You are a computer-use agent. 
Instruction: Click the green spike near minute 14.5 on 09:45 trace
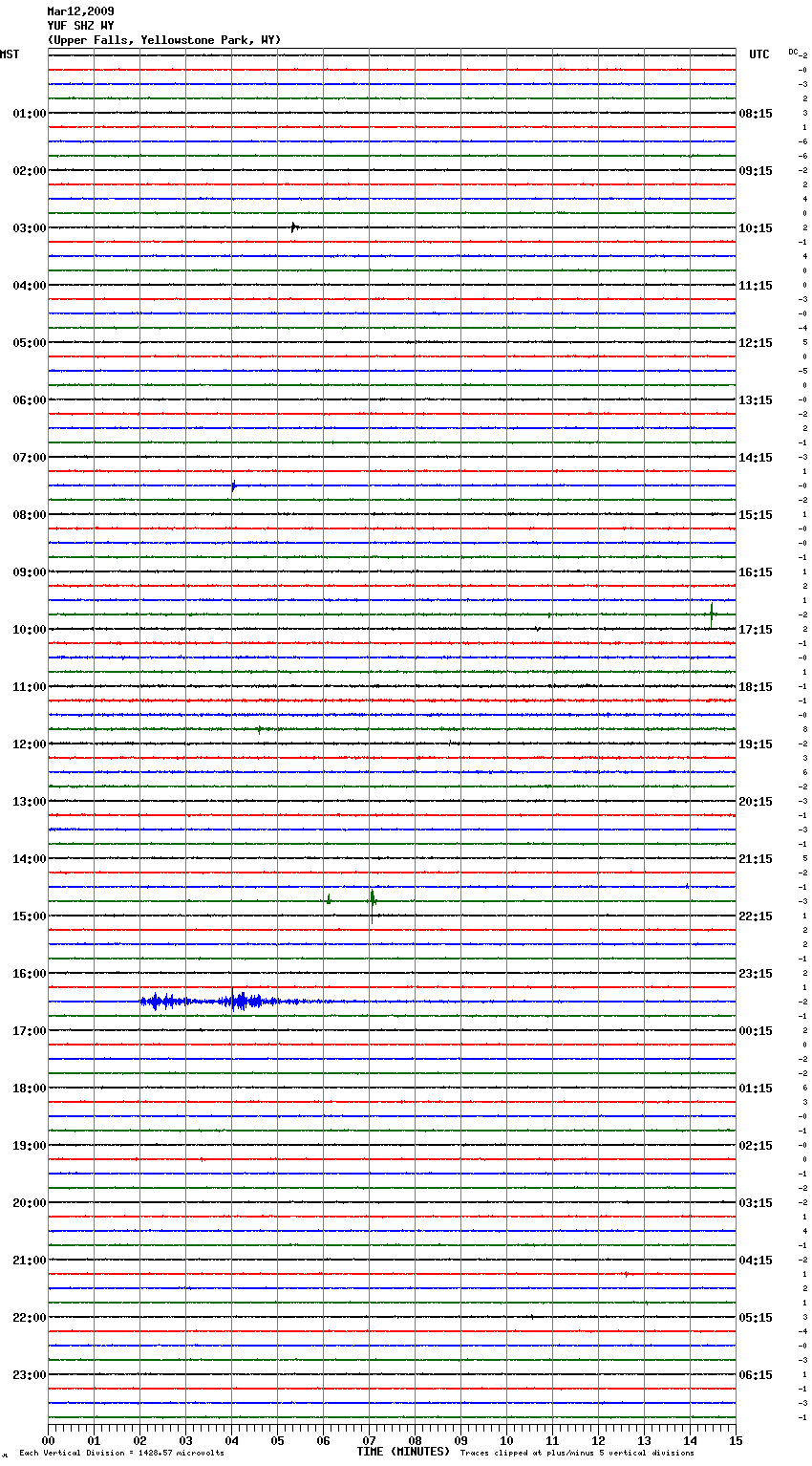[x=712, y=614]
